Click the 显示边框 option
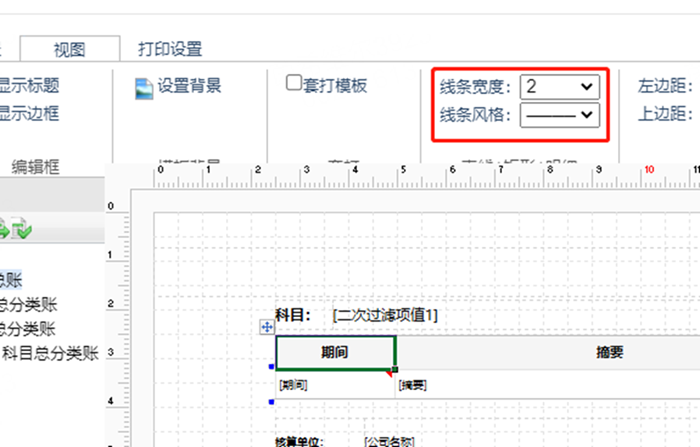Image resolution: width=700 pixels, height=447 pixels. [x=29, y=113]
